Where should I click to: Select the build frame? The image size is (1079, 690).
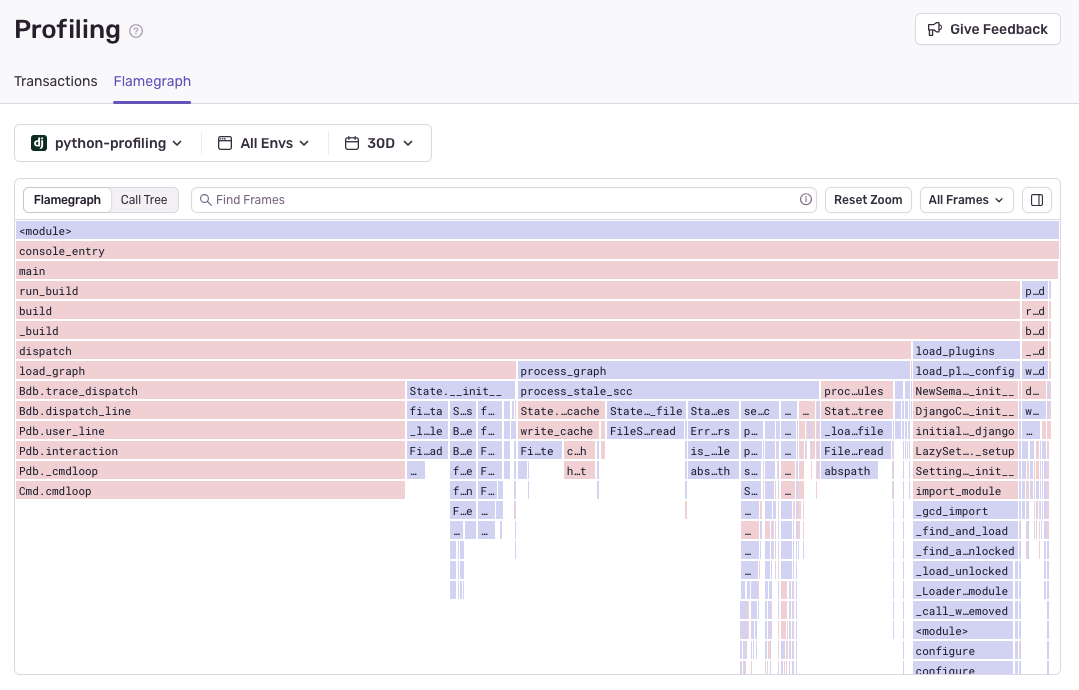[x=517, y=310]
